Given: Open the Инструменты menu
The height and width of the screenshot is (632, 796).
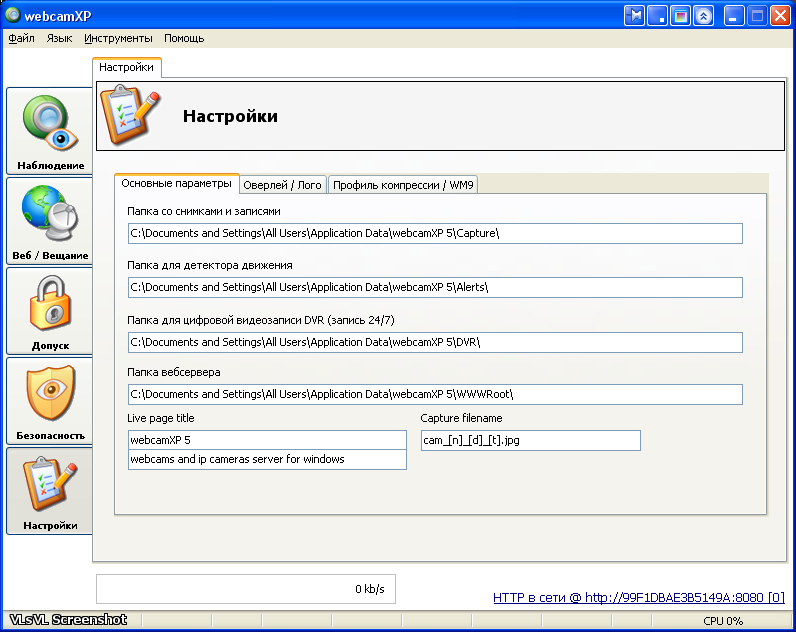Looking at the screenshot, I should [x=118, y=38].
